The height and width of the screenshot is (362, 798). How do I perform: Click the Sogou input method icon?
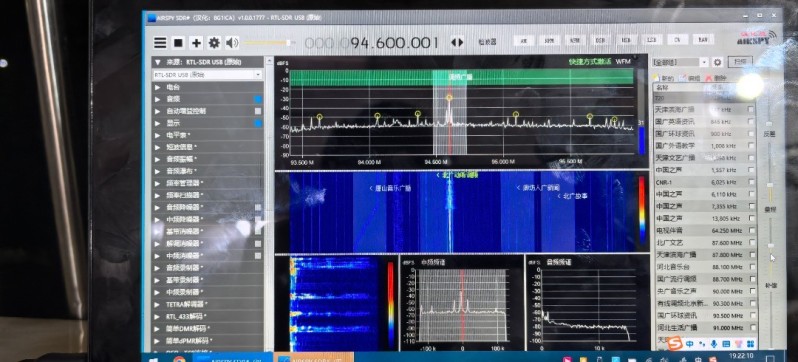pos(675,344)
